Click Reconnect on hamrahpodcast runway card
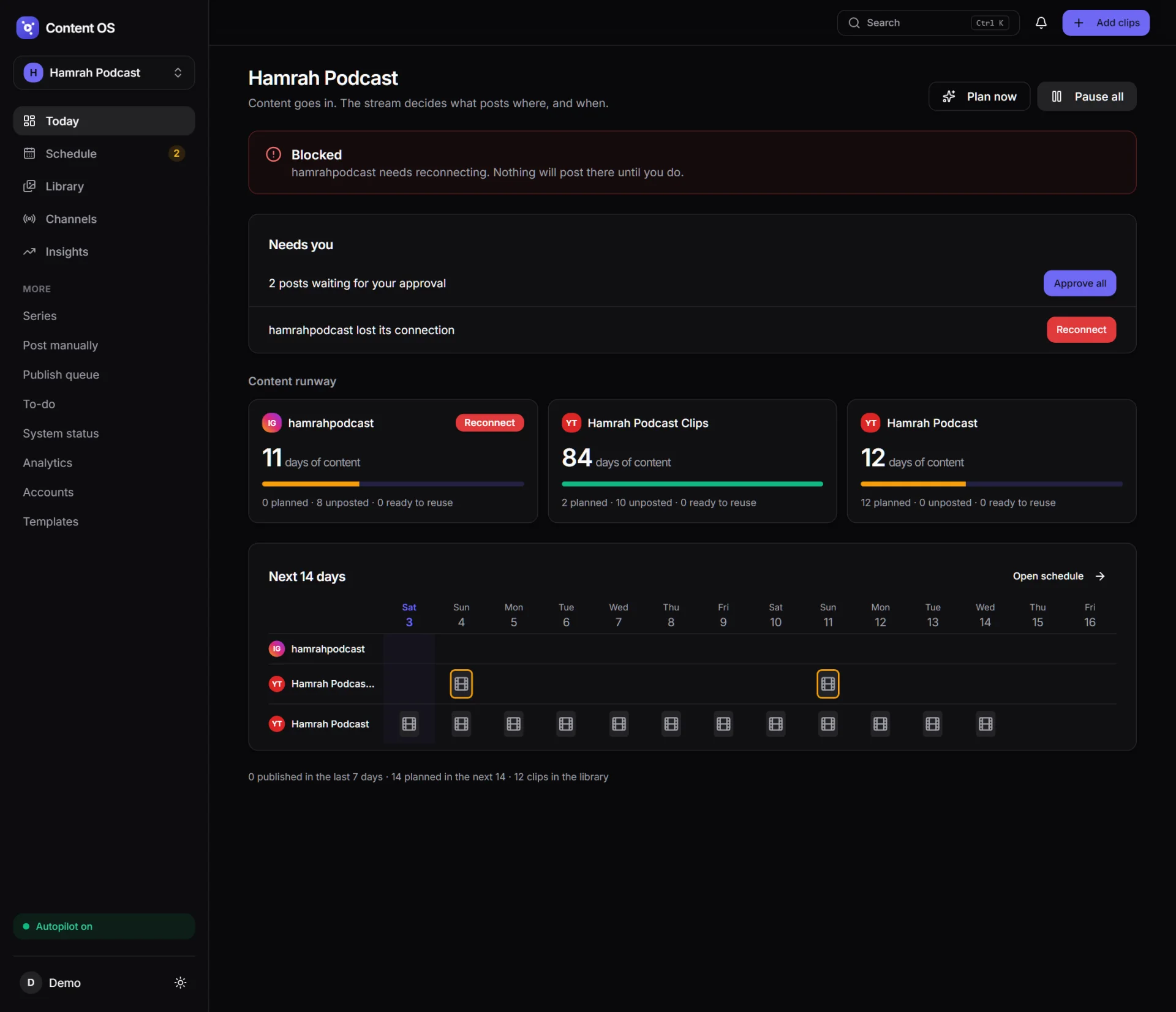 [489, 422]
